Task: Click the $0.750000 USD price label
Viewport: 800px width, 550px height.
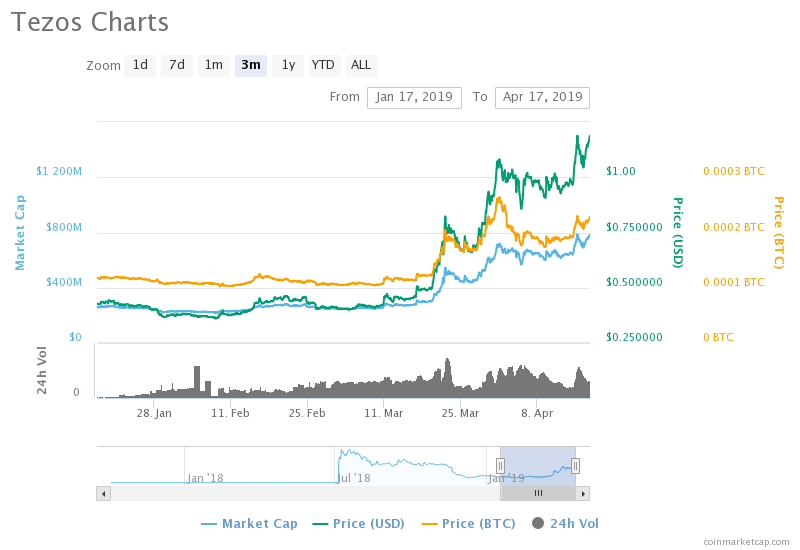Action: [x=634, y=227]
